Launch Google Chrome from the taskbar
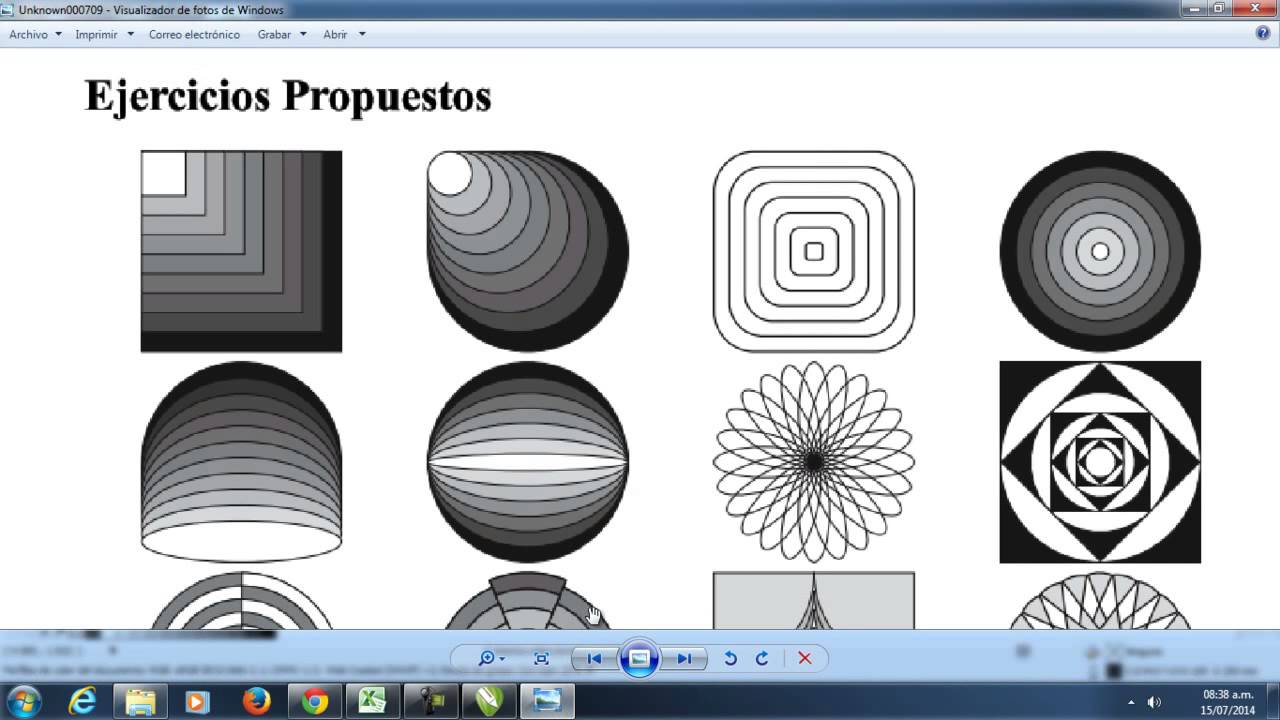 (315, 702)
